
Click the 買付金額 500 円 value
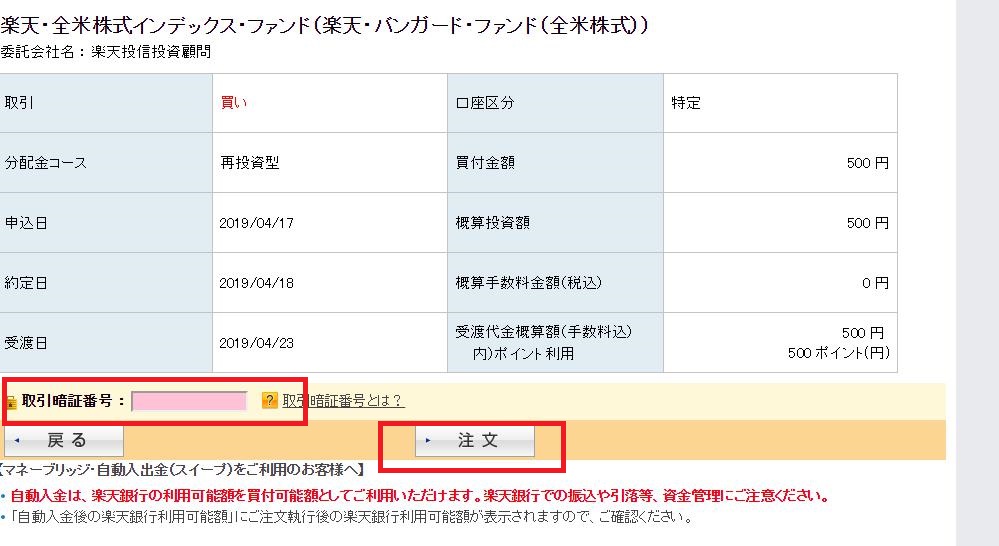[x=868, y=162]
